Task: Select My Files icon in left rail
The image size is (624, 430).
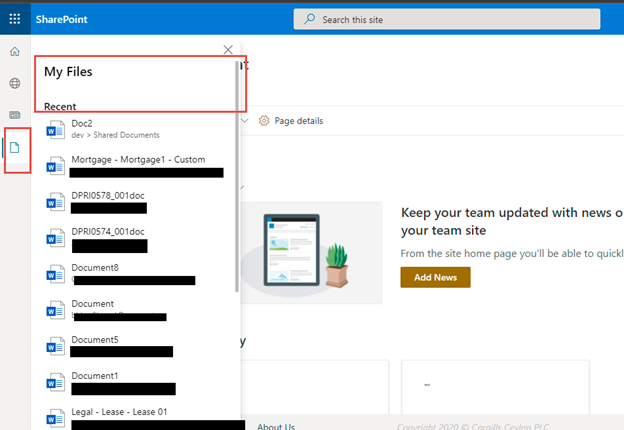Action: [x=15, y=148]
